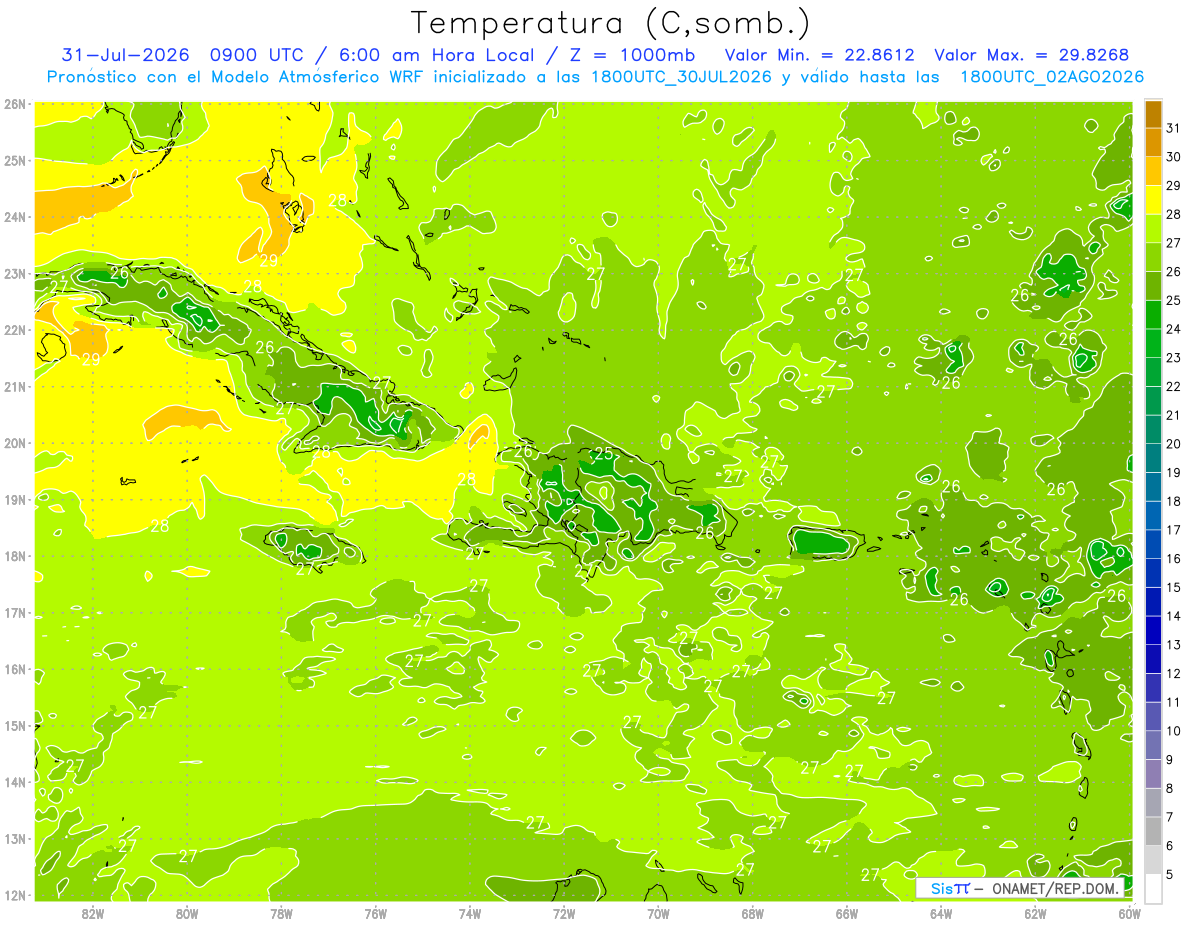This screenshot has width=1200, height=927.
Task: Click longitude axis label "74W"
Action: coord(470,914)
